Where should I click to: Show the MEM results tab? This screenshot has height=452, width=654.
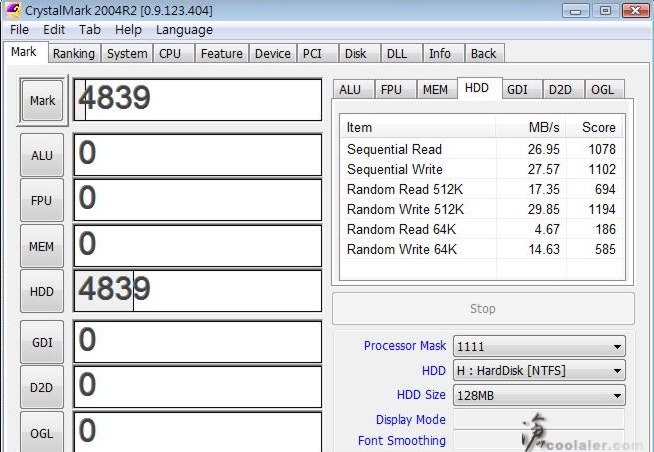pos(435,89)
